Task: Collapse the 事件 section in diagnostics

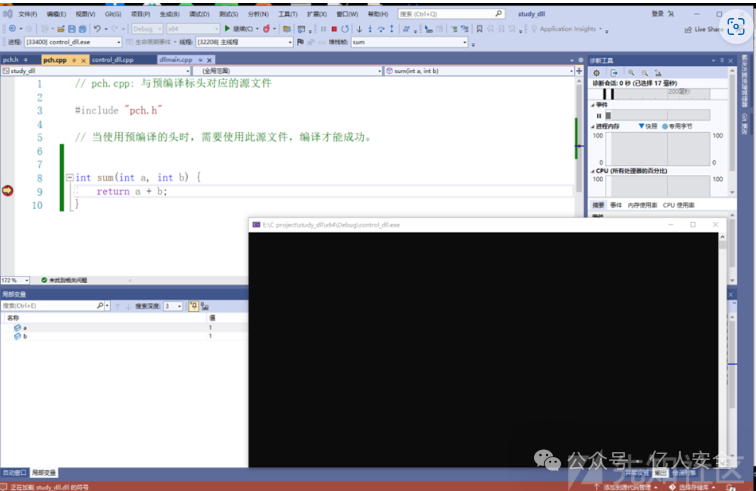Action: [593, 105]
